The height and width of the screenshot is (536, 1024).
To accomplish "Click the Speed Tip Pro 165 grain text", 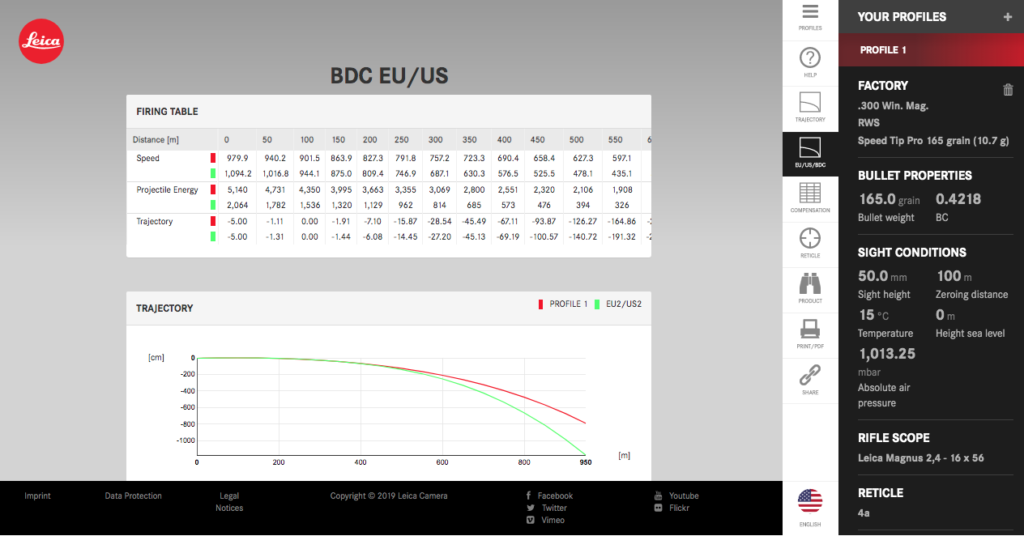I will point(933,140).
